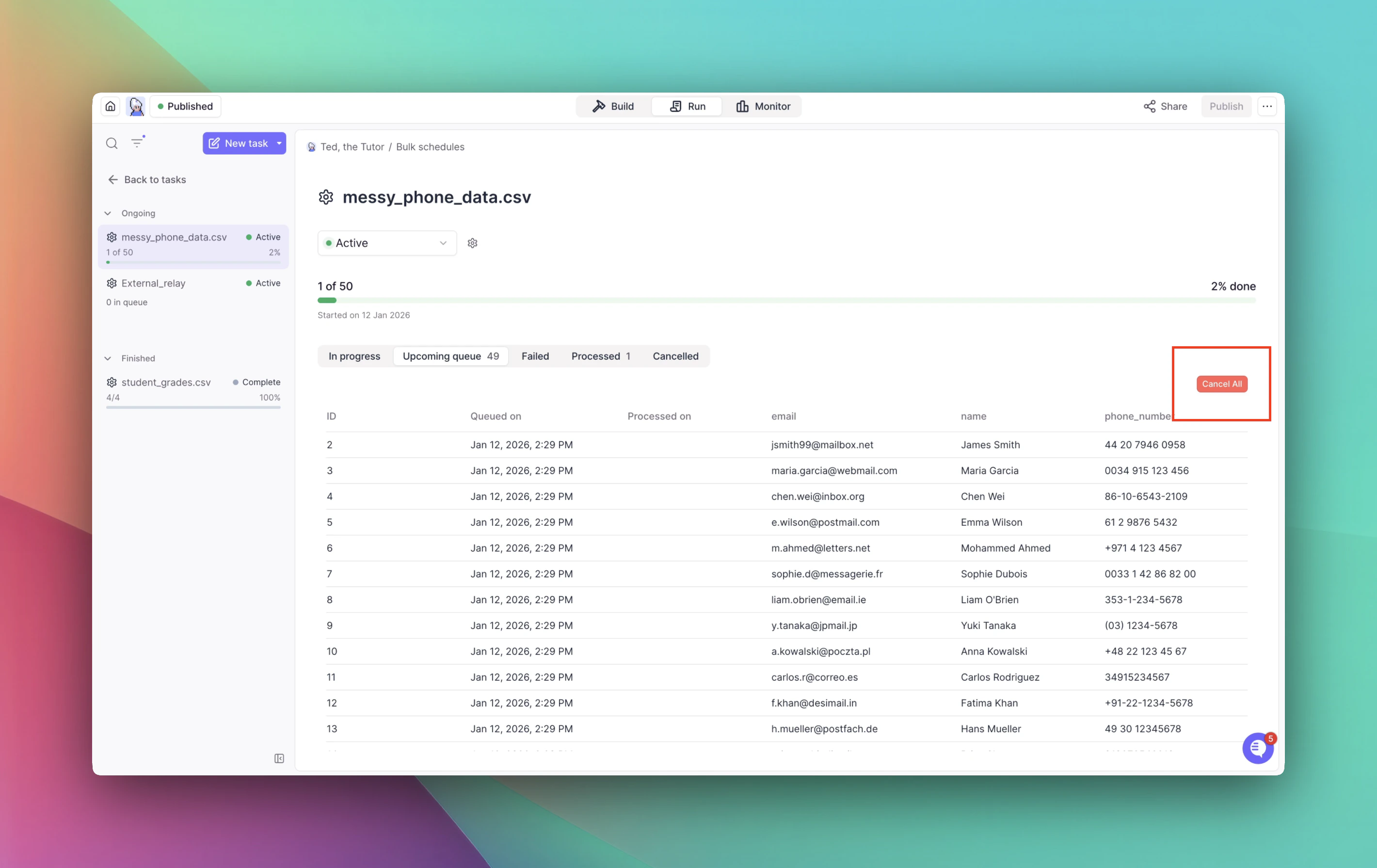Collapse sidebar using bottom panel icon
This screenshot has width=1377, height=868.
pyautogui.click(x=279, y=758)
